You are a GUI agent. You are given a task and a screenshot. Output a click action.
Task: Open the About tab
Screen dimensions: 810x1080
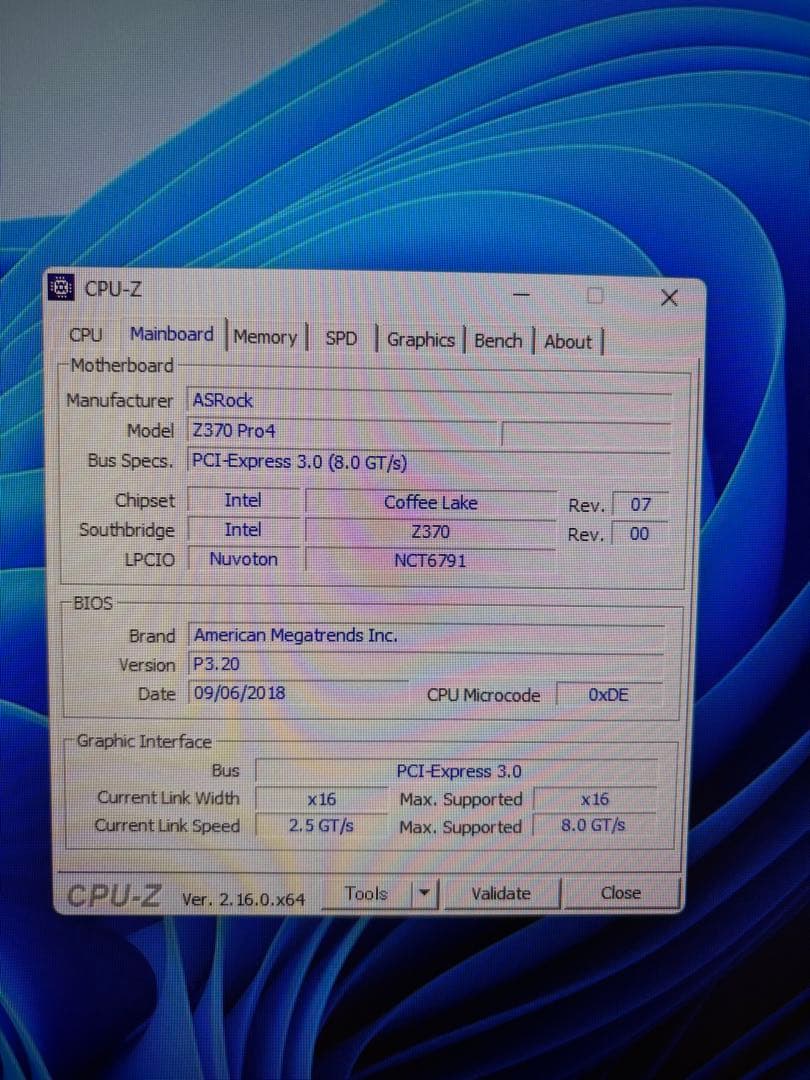tap(566, 342)
